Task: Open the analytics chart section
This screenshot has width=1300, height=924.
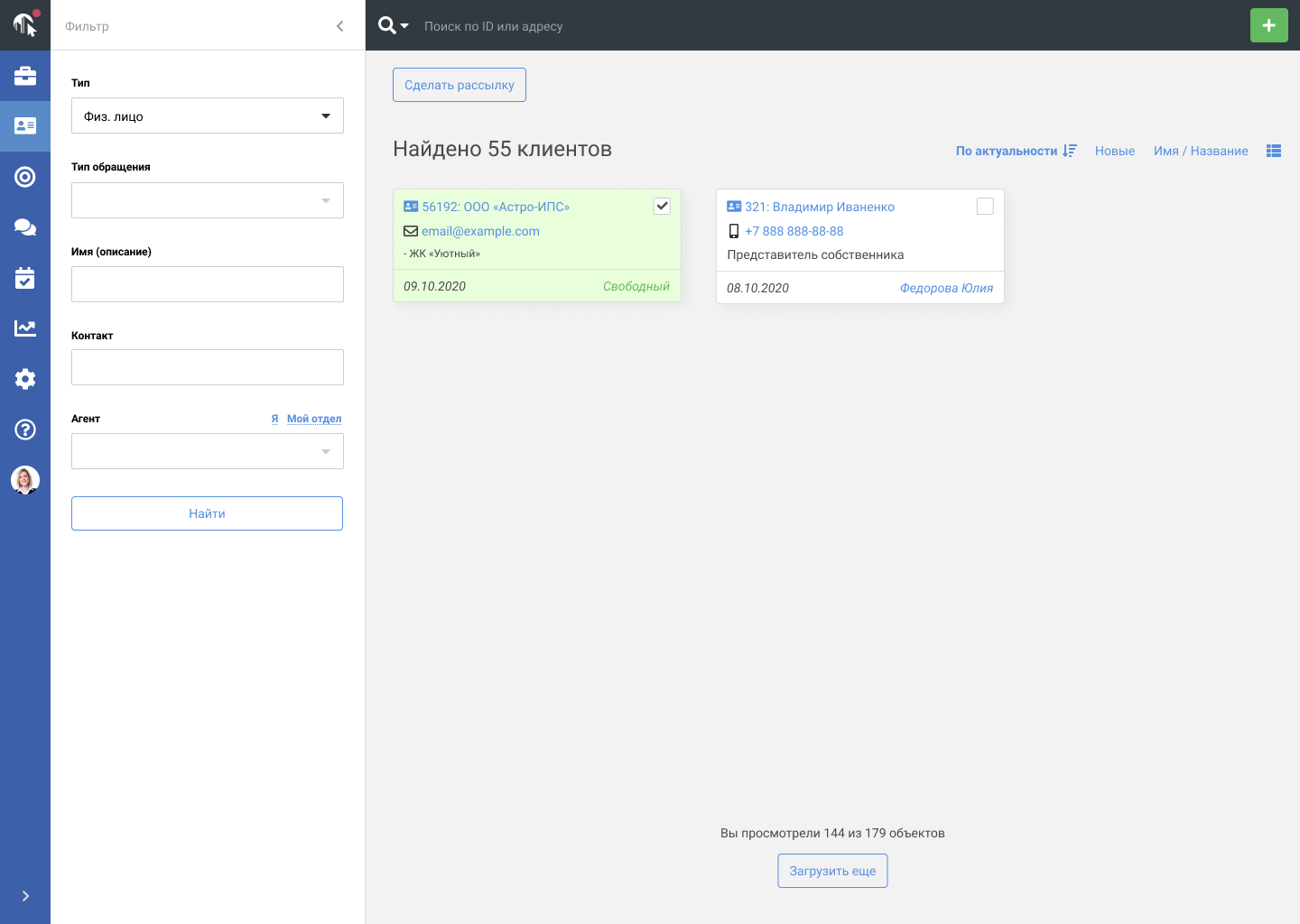Action: 25,328
